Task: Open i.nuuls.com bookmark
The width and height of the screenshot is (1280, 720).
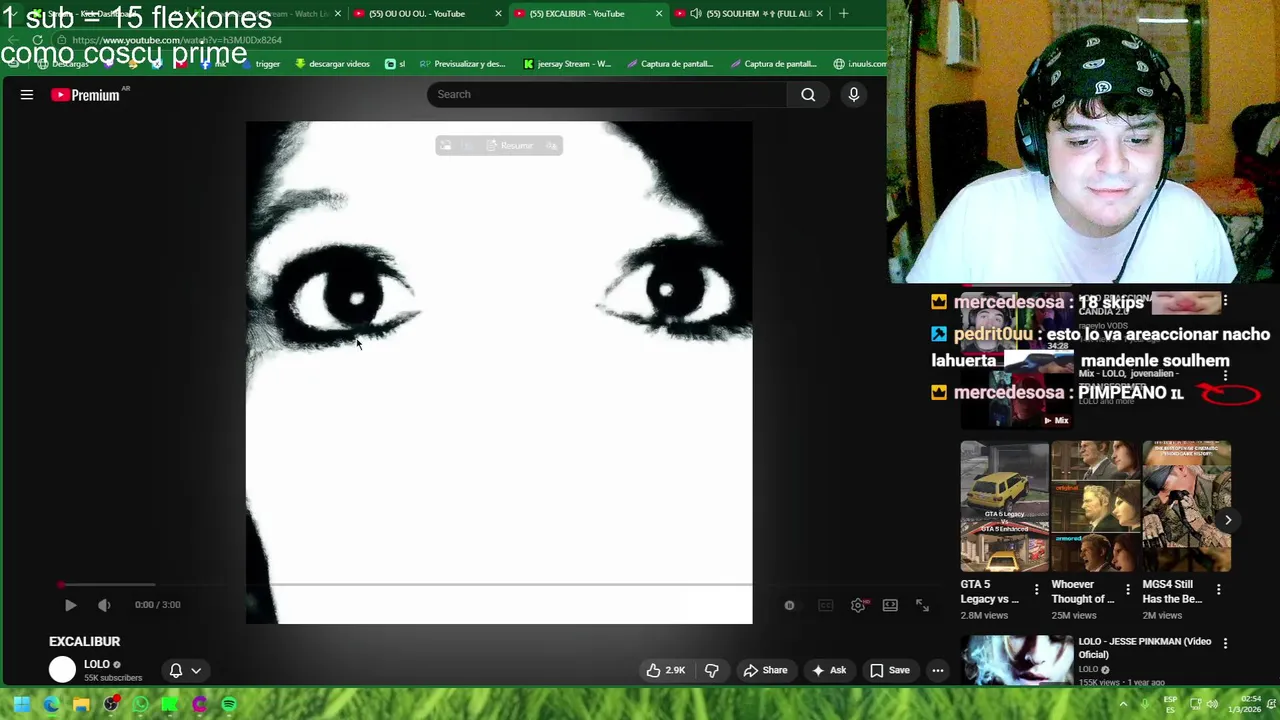Action: (859, 64)
